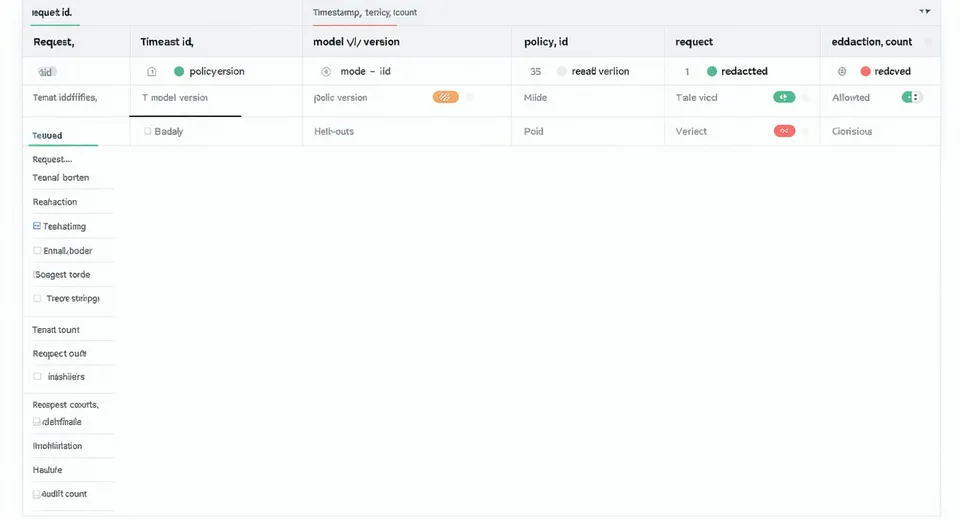Select 'Request...' in the sidebar list
The width and height of the screenshot is (960, 520).
click(52, 159)
